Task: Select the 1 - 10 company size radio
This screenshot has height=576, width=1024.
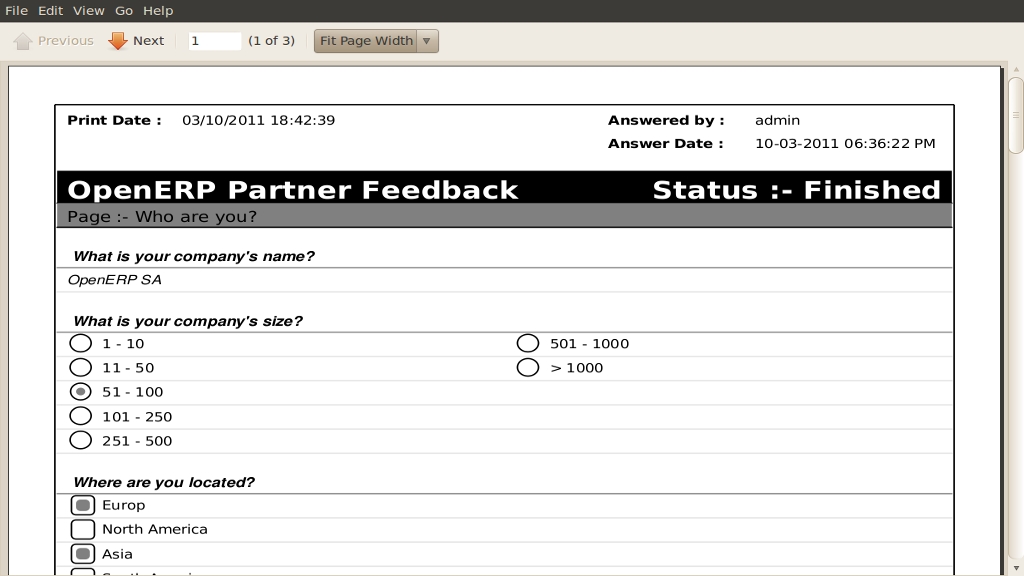Action: (x=80, y=344)
